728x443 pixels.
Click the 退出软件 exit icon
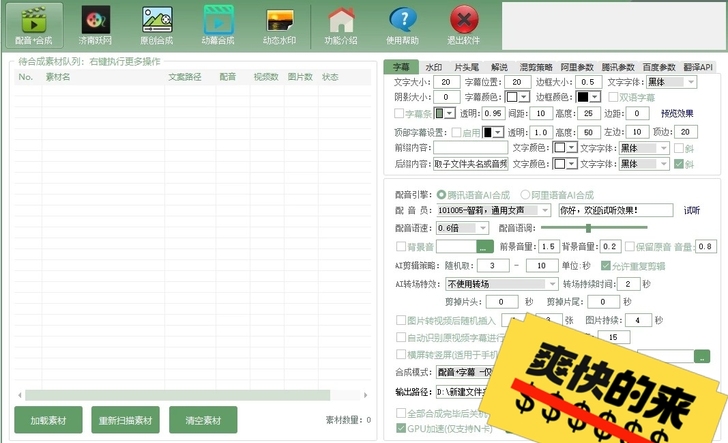pyautogui.click(x=464, y=26)
